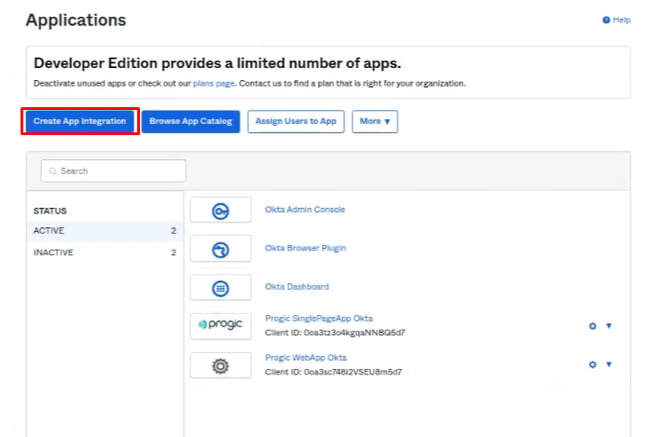Viewport: 670px width, 437px height.
Task: Click the Help question mark icon
Action: (x=606, y=20)
